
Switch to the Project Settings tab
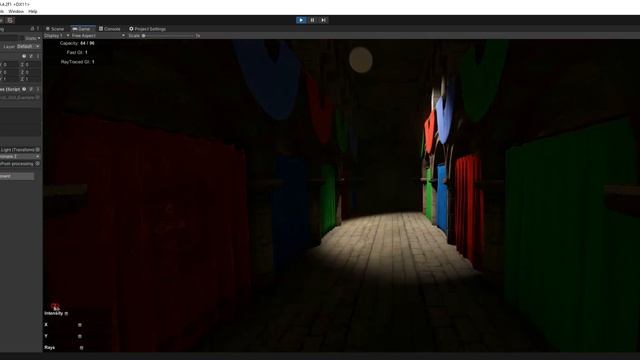tap(147, 29)
